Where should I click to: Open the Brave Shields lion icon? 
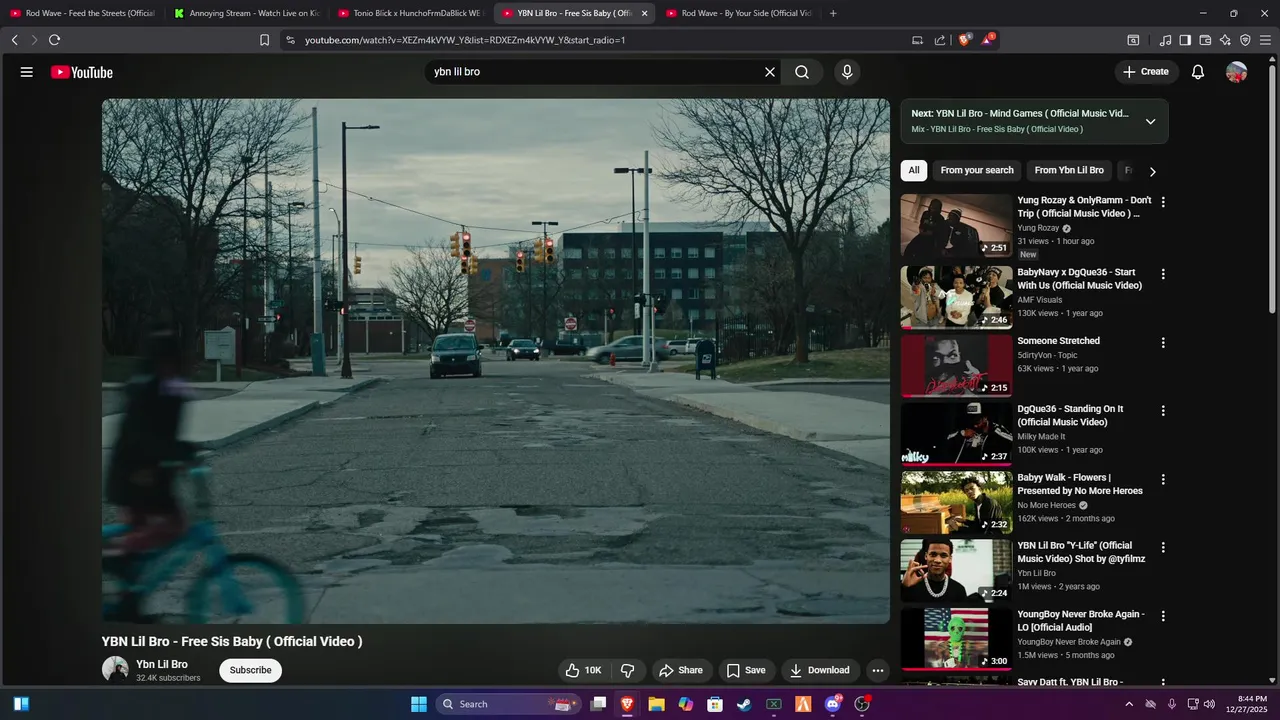point(964,40)
